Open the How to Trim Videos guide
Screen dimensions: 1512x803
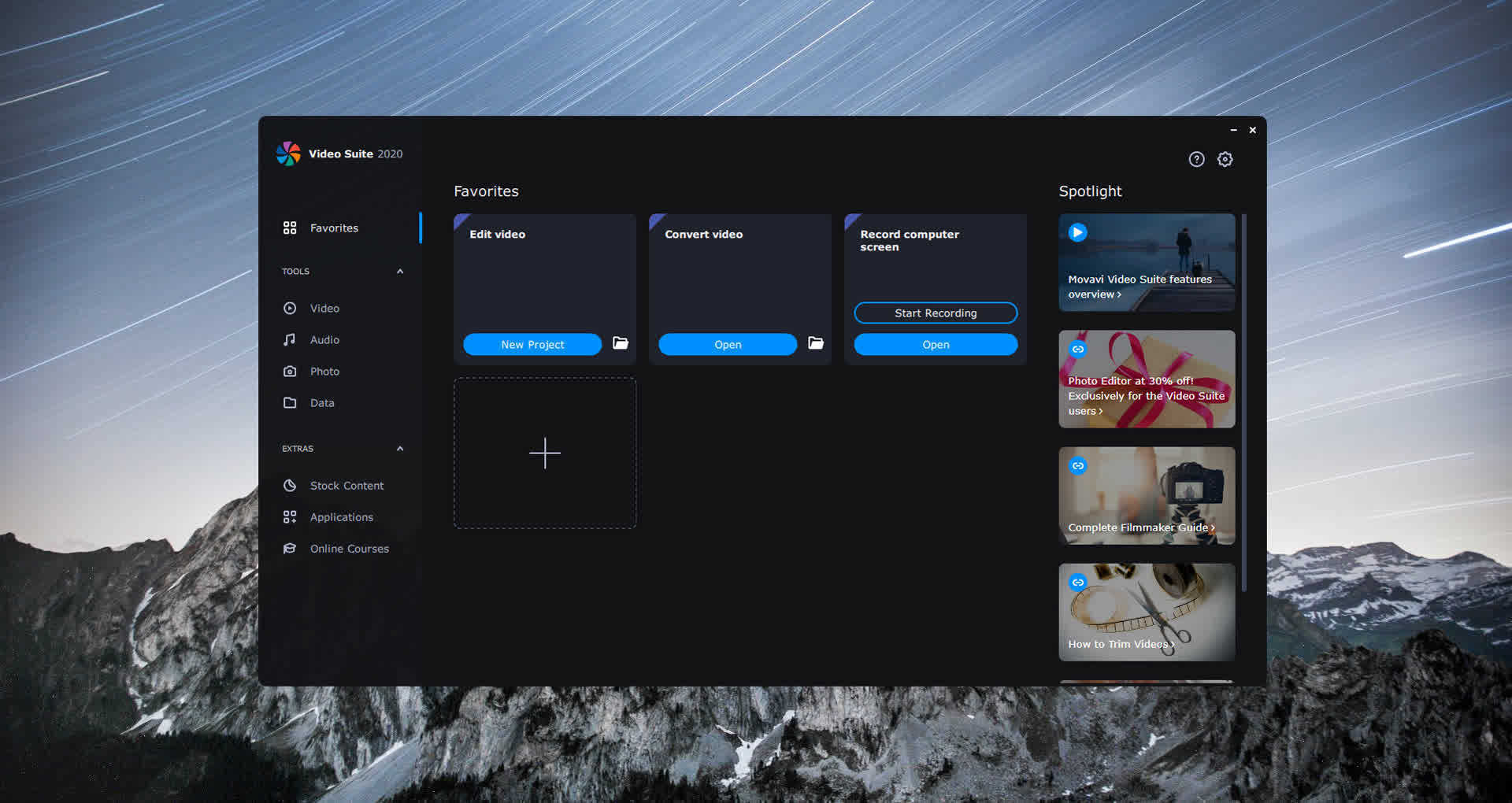[x=1146, y=612]
